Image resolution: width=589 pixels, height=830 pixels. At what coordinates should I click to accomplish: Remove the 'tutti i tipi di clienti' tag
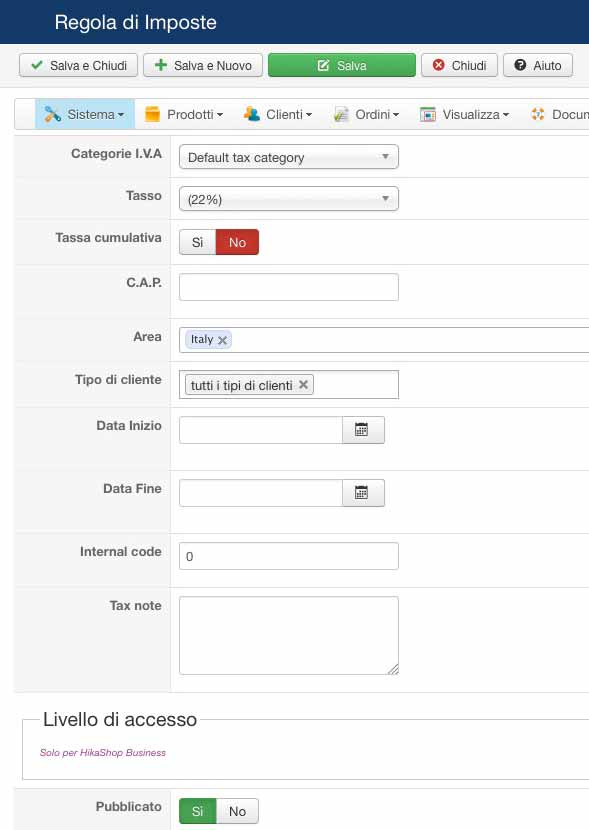pos(303,385)
